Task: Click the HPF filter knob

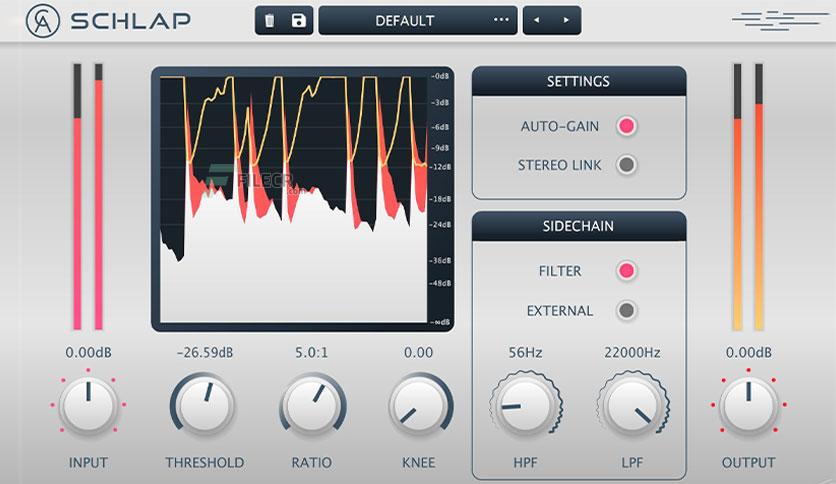Action: pyautogui.click(x=525, y=406)
